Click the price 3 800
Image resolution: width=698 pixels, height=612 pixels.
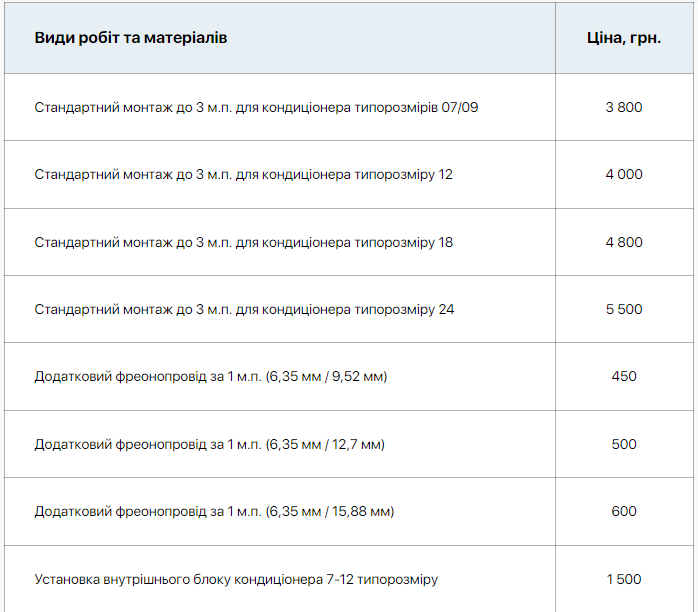(623, 107)
